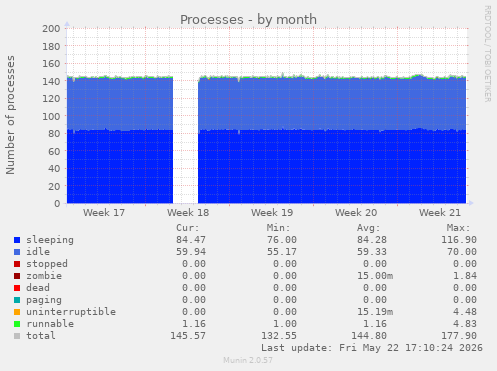Viewport: 497px width, 371px height.
Task: Click the 'total' legend label
Action: click(41, 336)
